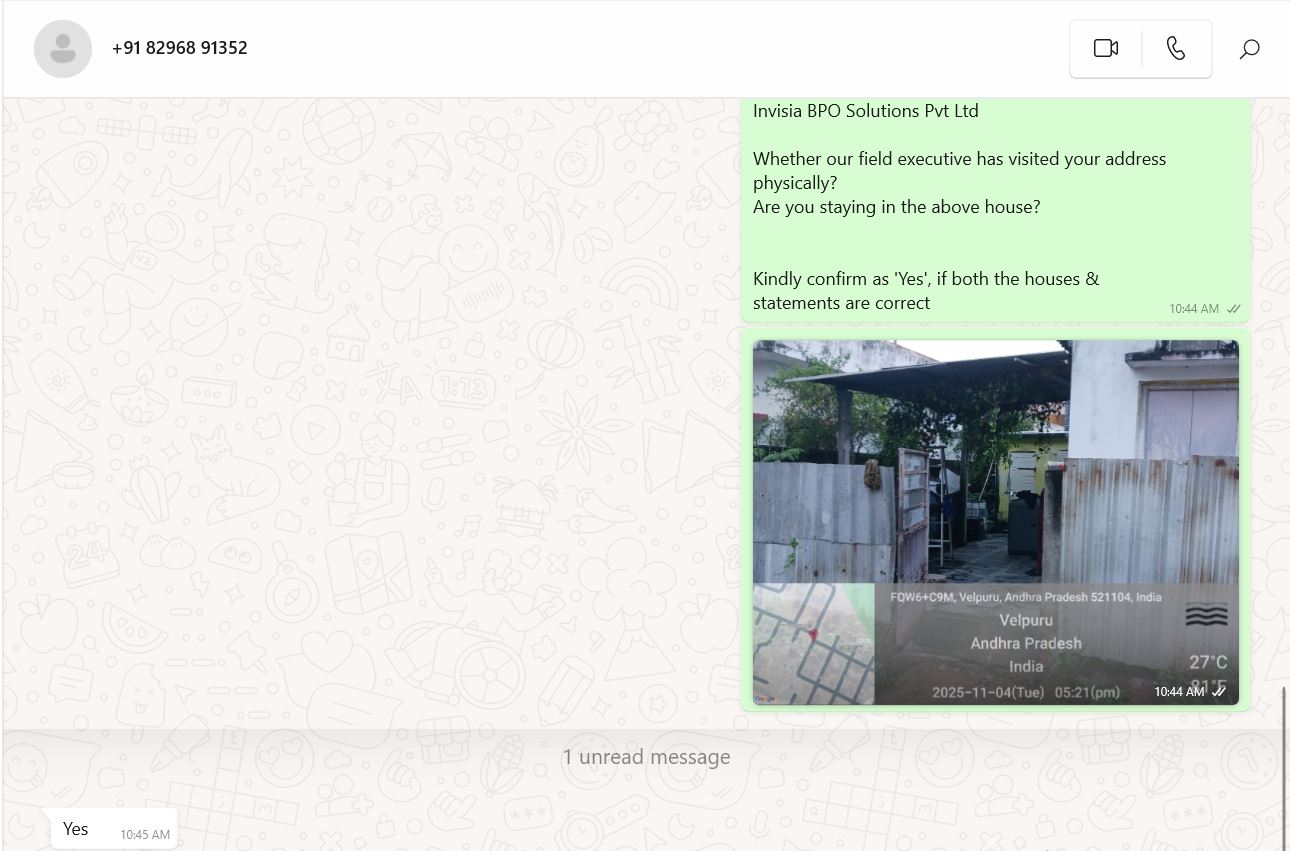Screen dimensions: 1290x851
Task: Click the double-check receipt on the text message
Action: (1234, 309)
